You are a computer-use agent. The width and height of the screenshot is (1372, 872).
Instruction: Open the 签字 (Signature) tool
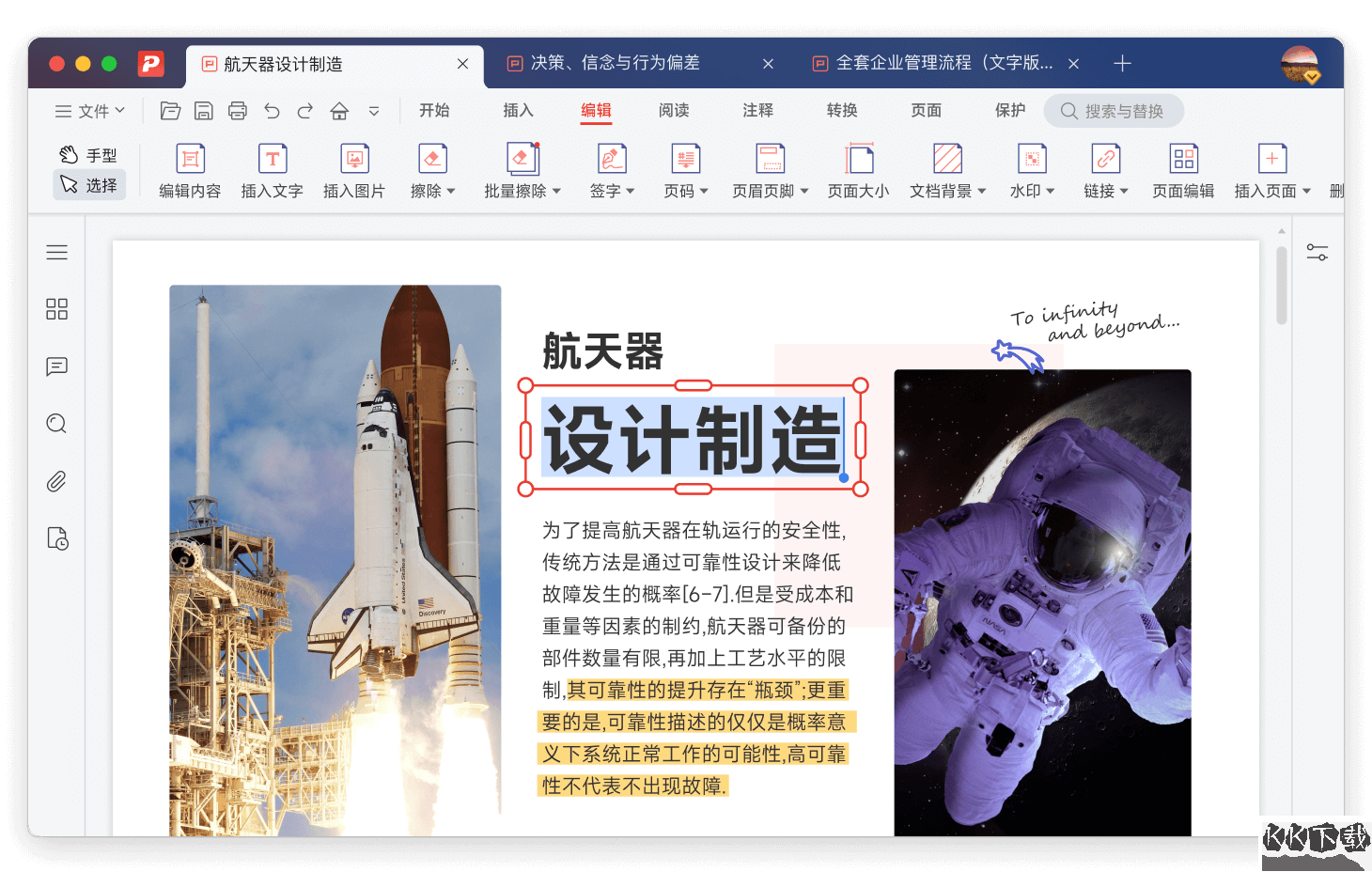611,171
